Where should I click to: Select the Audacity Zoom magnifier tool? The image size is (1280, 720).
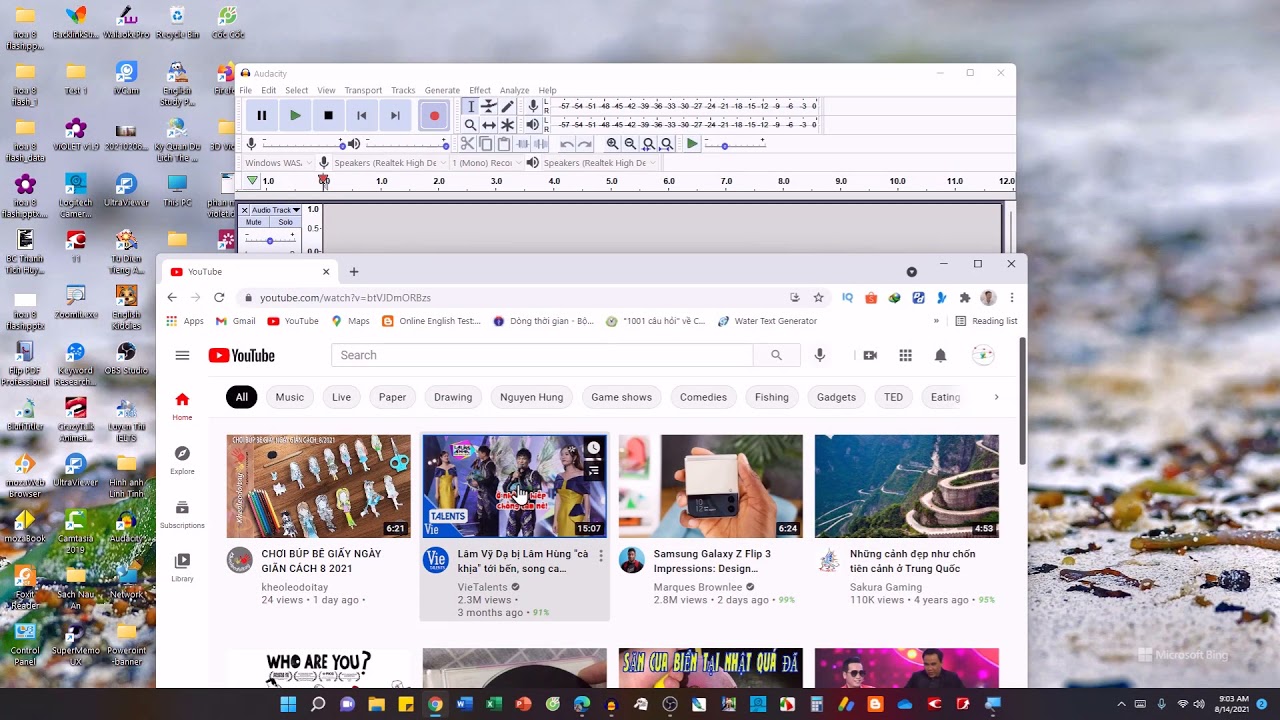(470, 125)
